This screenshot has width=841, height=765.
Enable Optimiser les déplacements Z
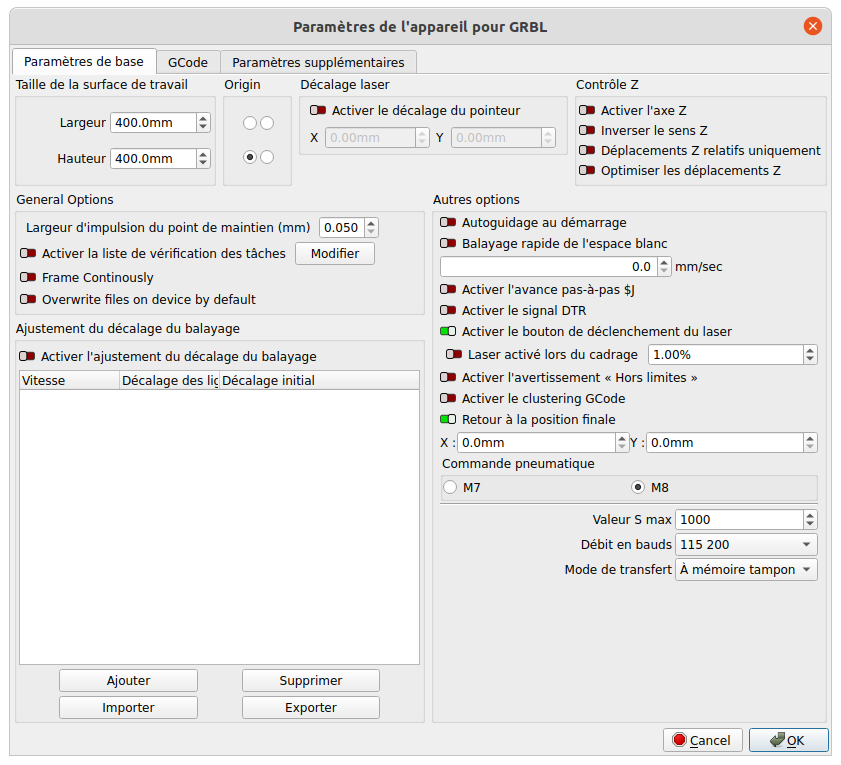[x=587, y=171]
